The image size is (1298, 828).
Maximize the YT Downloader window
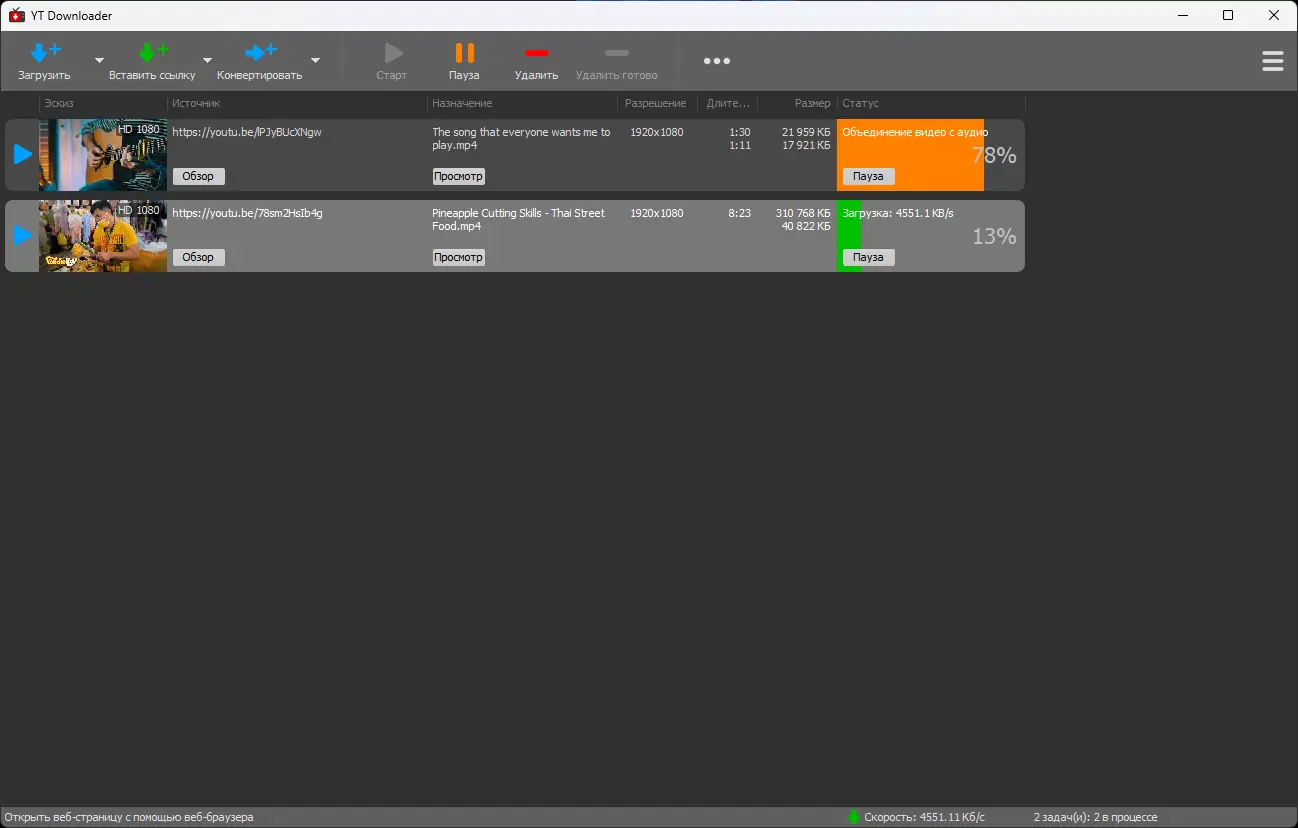click(x=1228, y=15)
